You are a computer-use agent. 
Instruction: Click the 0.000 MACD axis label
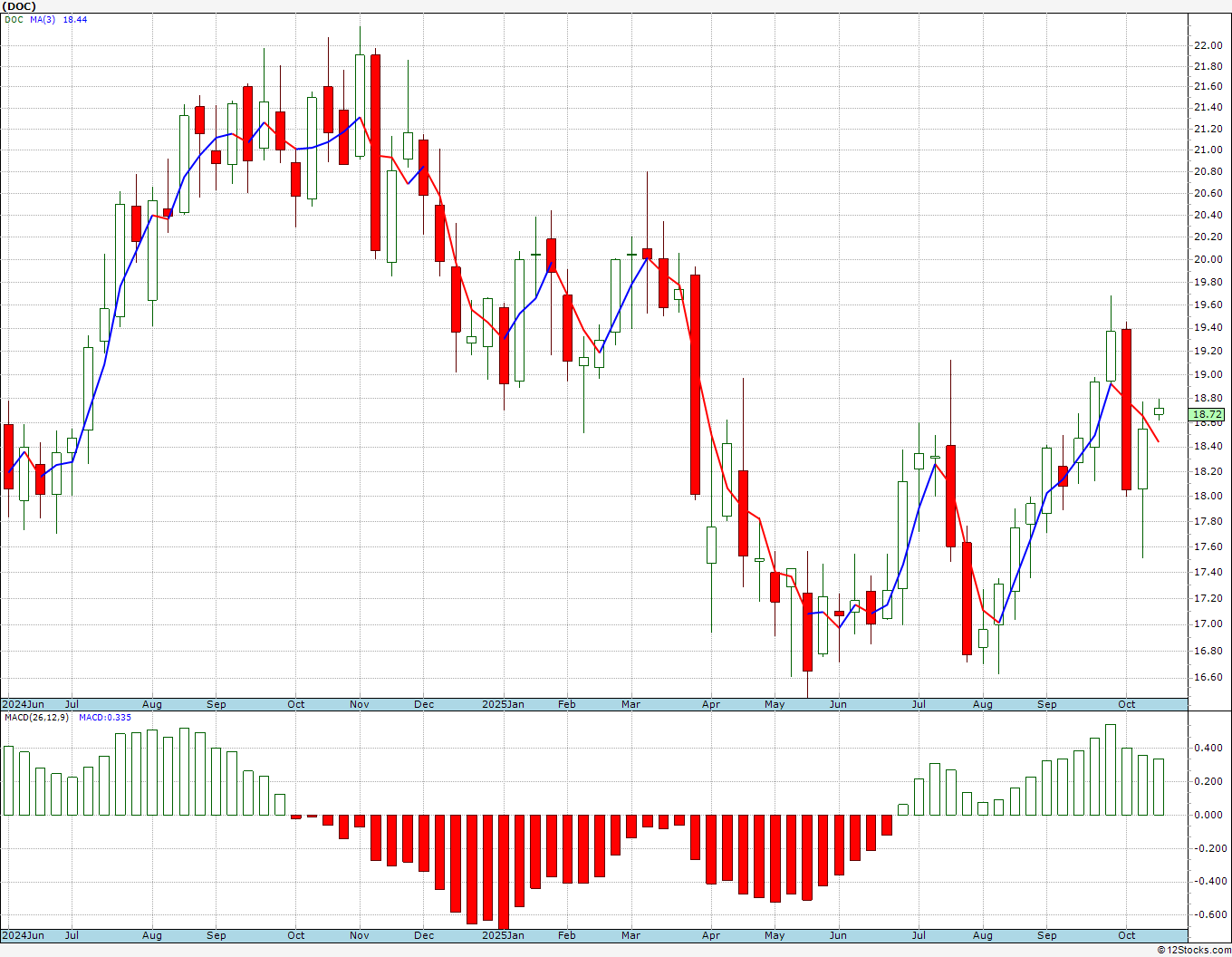(1208, 815)
